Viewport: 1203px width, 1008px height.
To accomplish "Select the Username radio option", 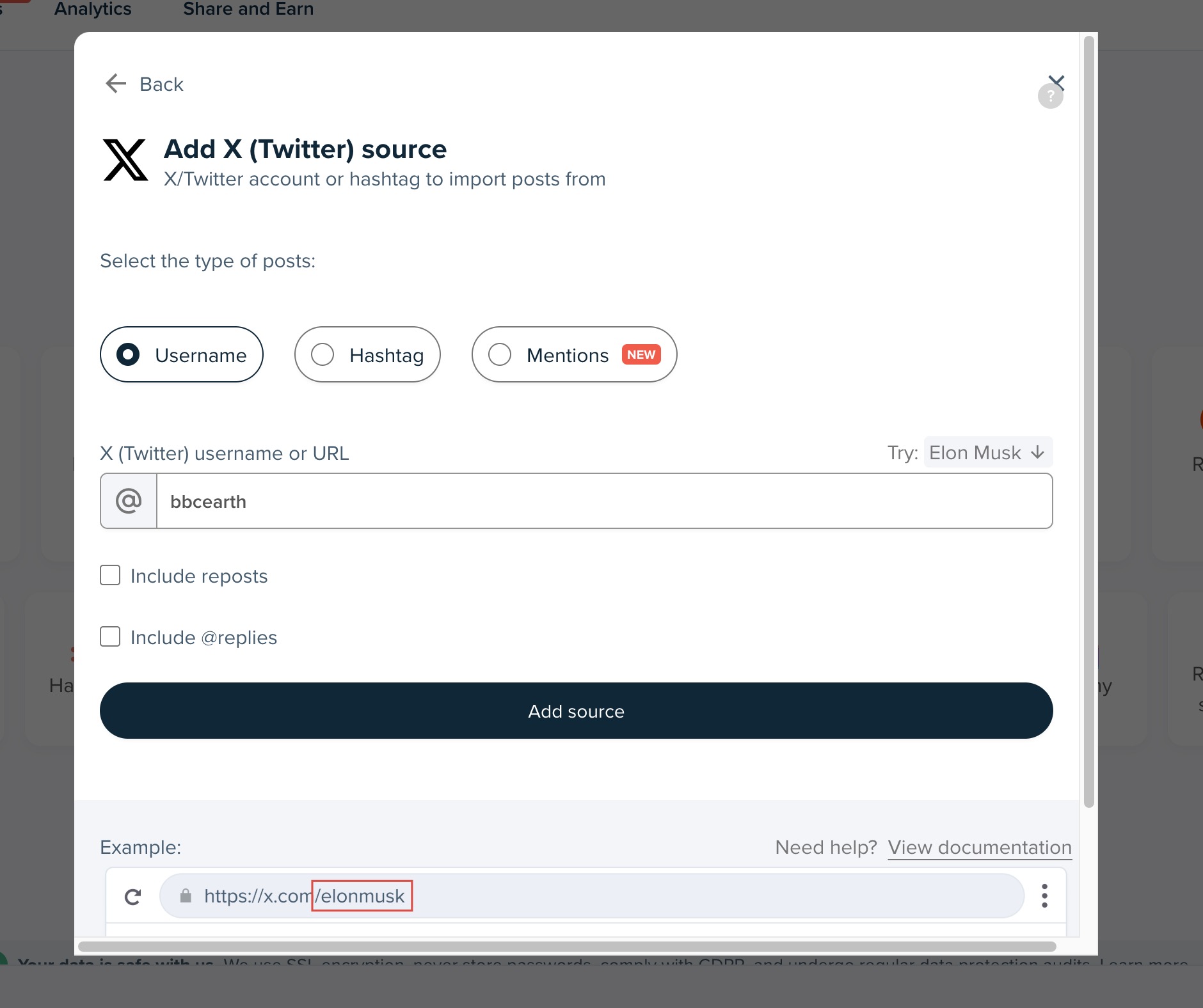I will coord(182,354).
